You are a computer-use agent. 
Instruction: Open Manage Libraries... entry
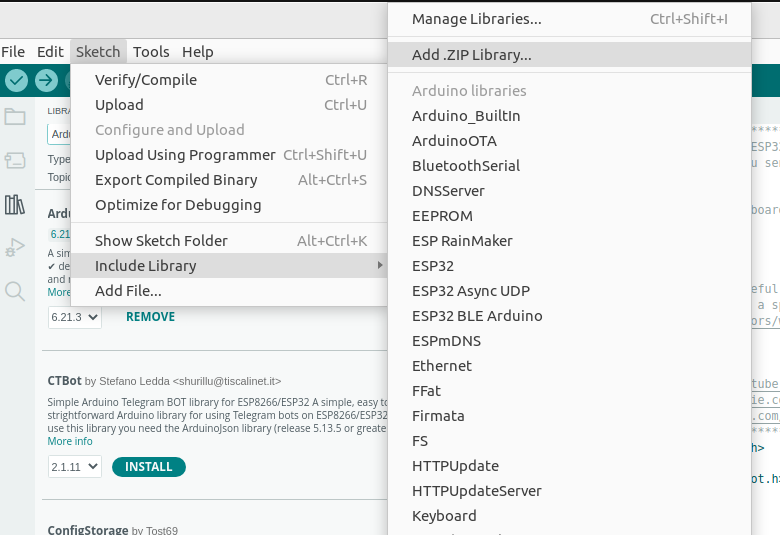pos(570,19)
